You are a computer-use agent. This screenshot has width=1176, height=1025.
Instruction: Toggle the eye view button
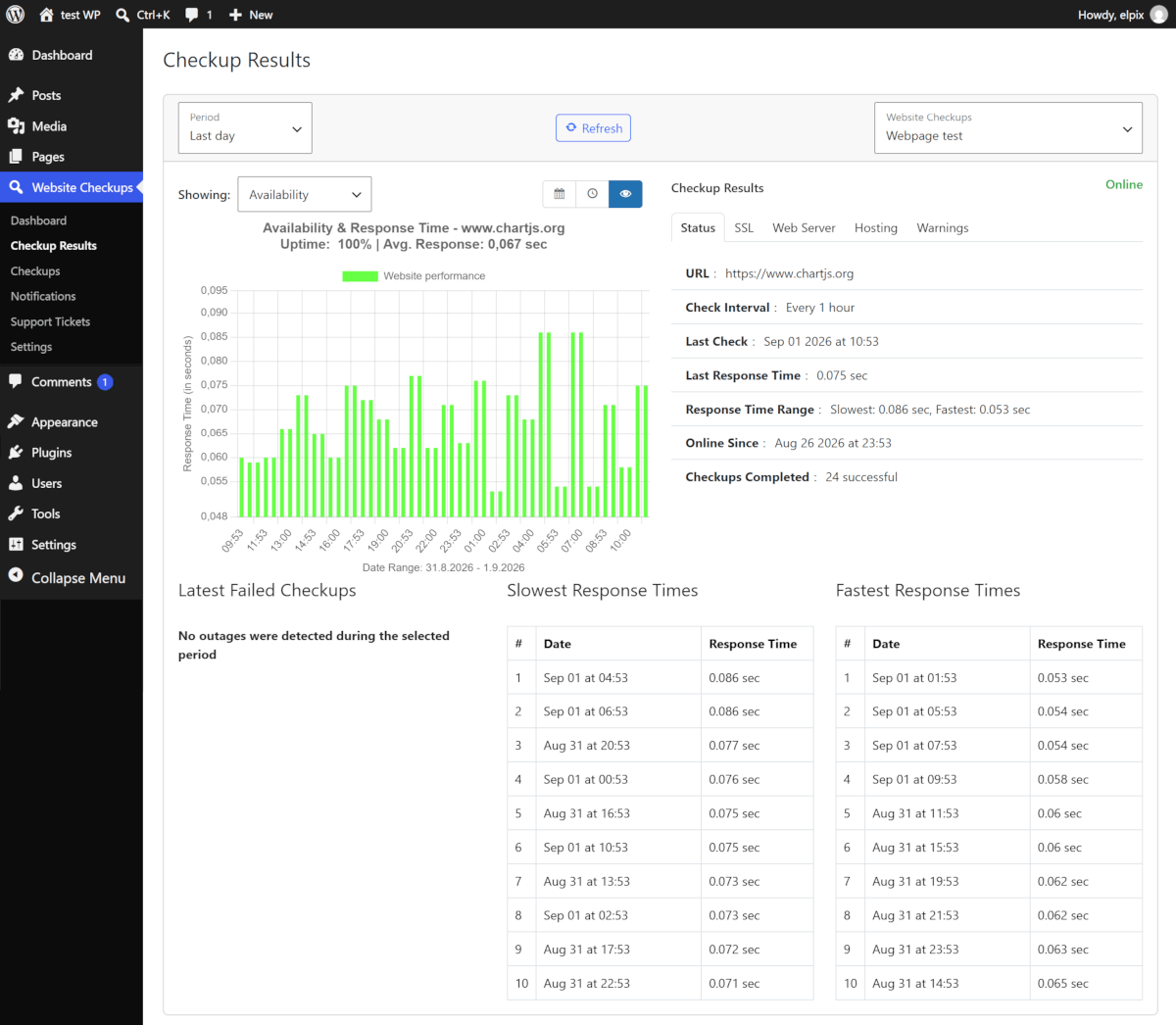tap(625, 194)
